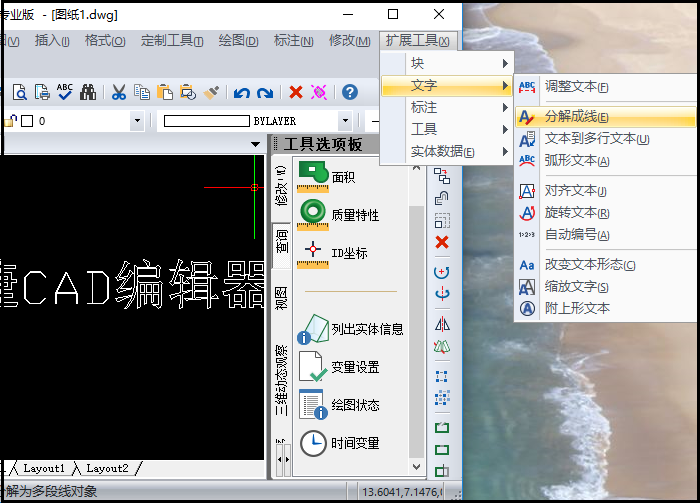Click the rotate icon in vertical toolbar
This screenshot has width=700, height=503.
click(442, 272)
